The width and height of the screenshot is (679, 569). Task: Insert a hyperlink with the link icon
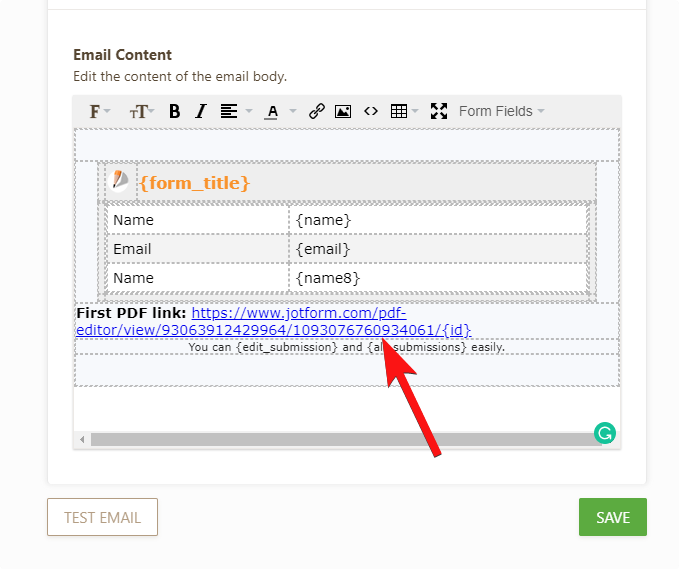pos(317,111)
